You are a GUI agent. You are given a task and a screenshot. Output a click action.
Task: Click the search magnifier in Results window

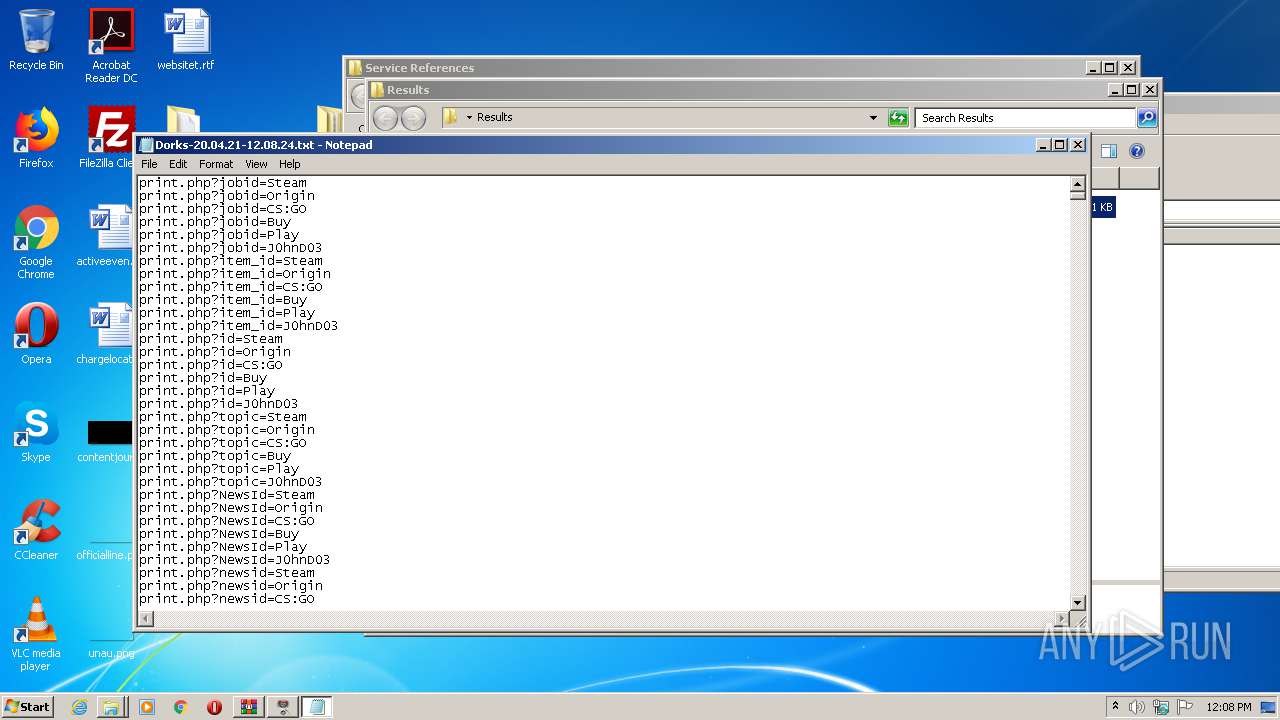point(1147,118)
